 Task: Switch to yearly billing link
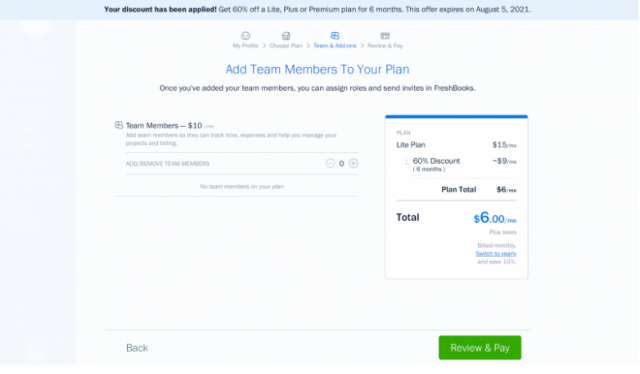[496, 254]
